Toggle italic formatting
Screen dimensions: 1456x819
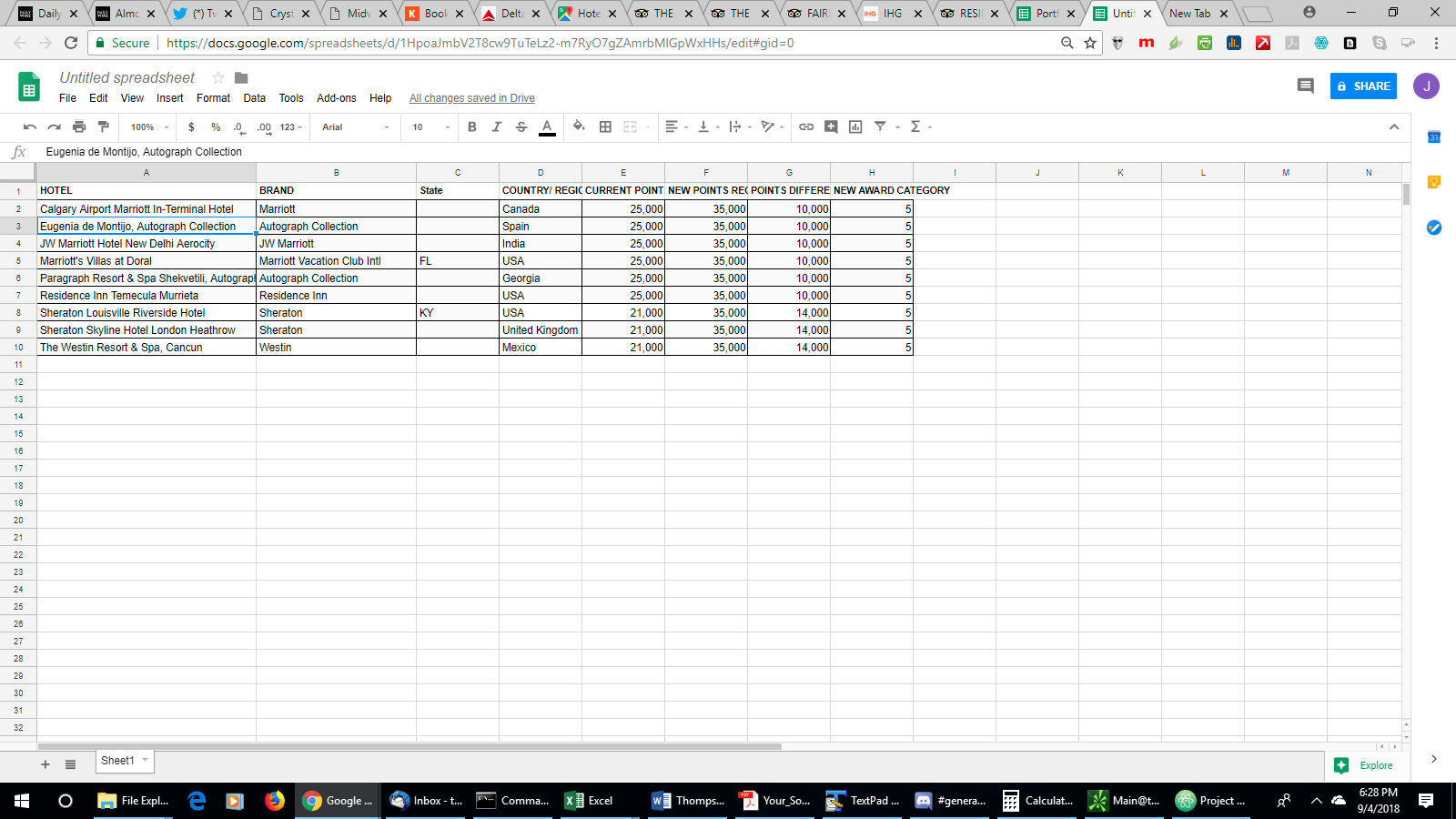point(496,126)
